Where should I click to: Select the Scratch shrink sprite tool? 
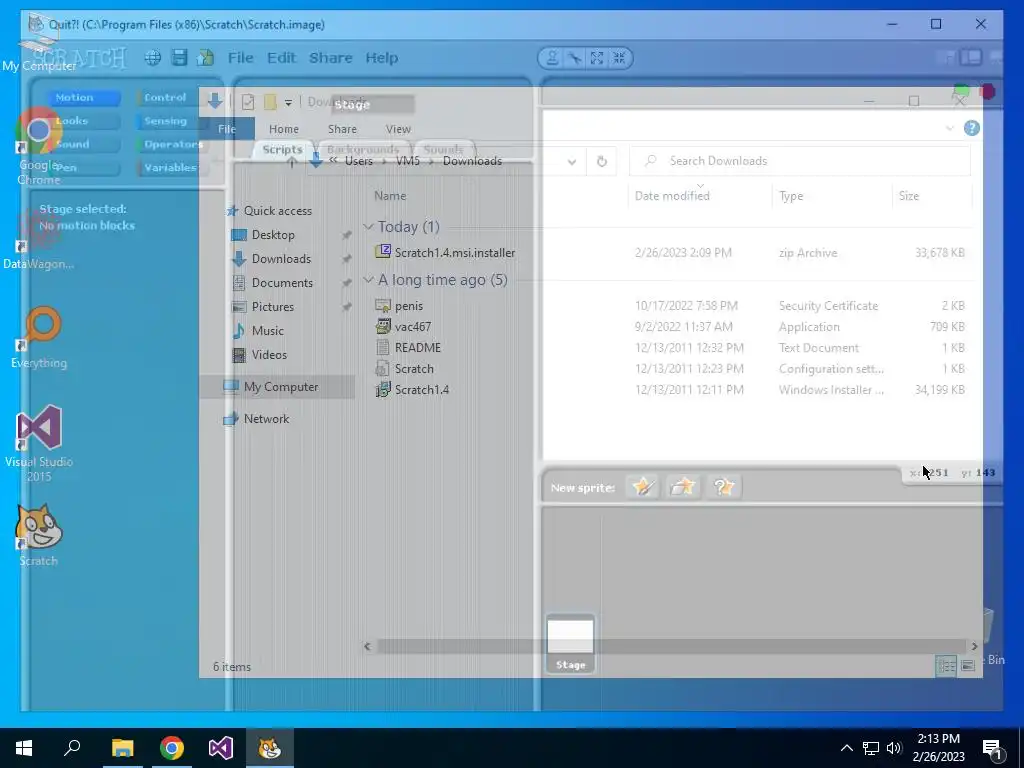click(619, 58)
